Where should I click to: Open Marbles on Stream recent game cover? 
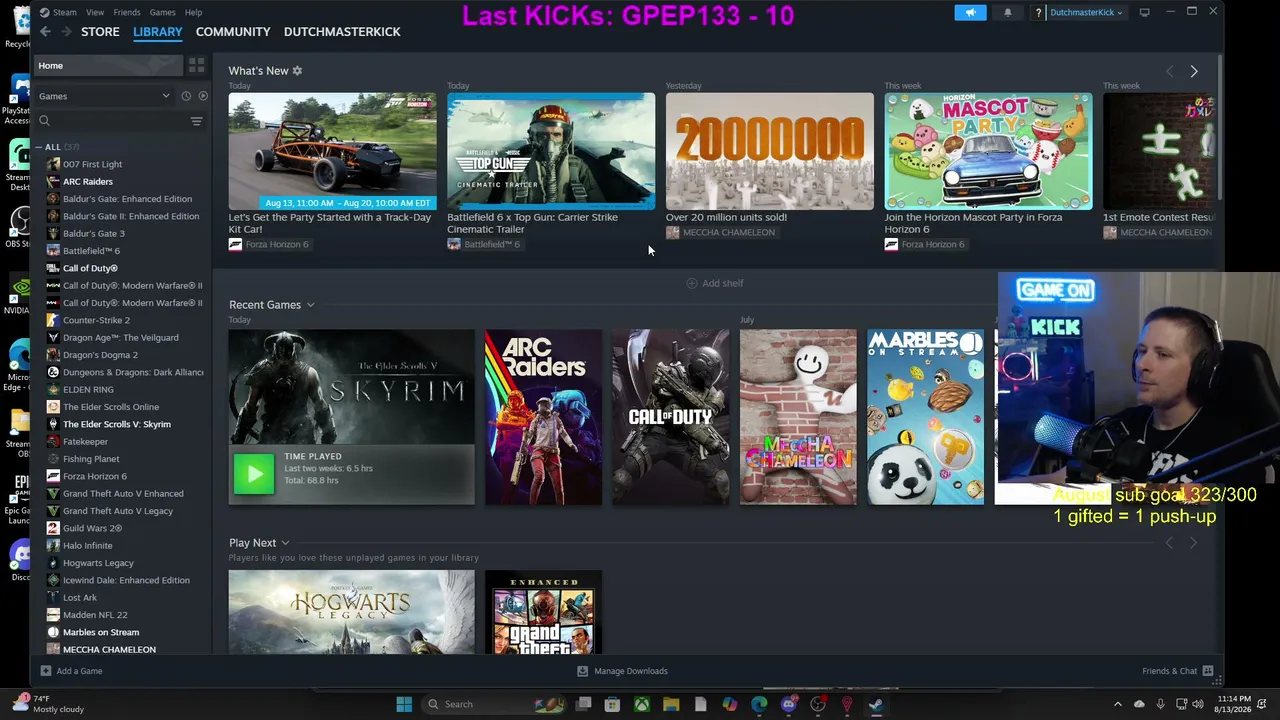click(926, 417)
